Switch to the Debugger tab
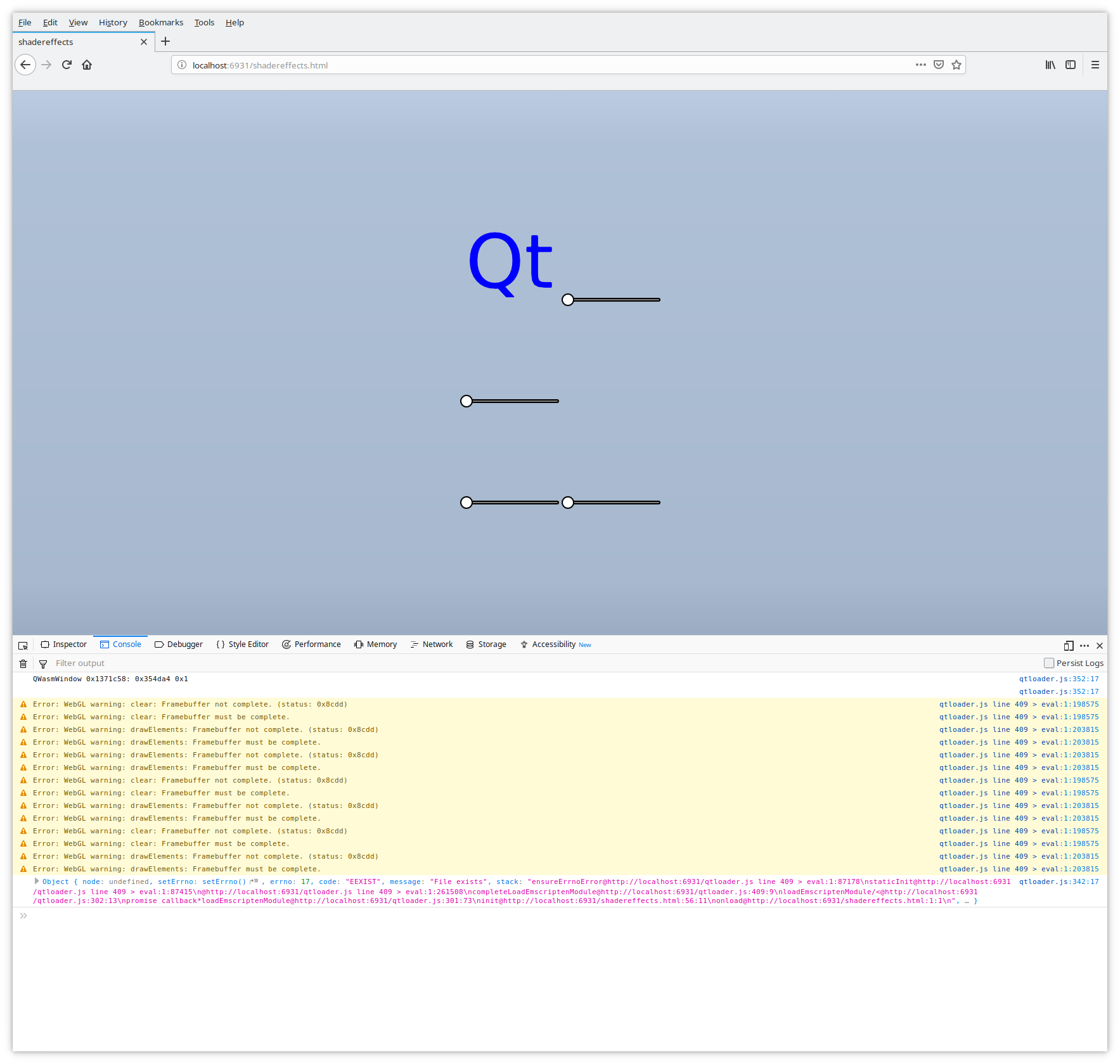 point(179,644)
